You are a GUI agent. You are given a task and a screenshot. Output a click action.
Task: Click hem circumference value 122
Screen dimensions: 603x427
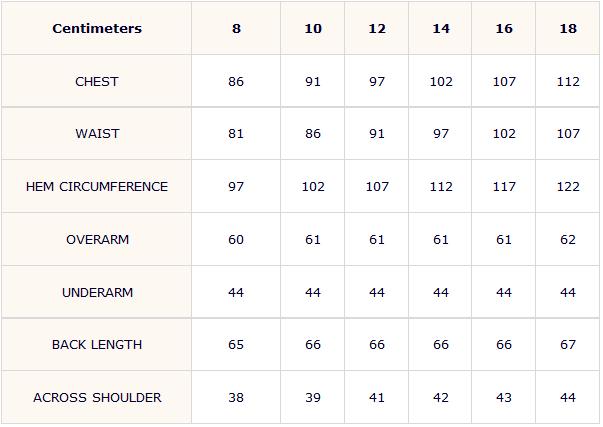coord(568,187)
